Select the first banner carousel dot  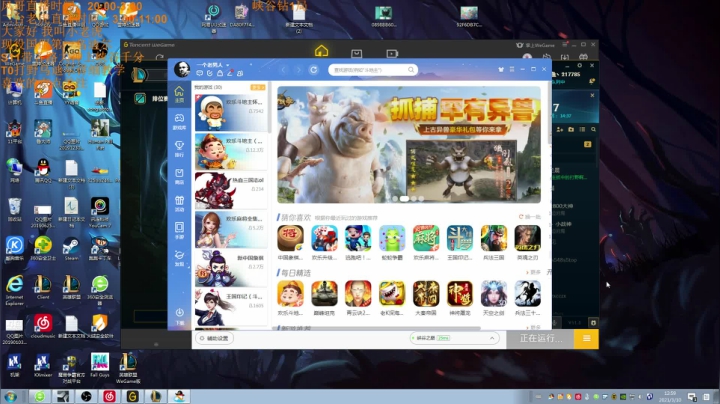click(395, 199)
